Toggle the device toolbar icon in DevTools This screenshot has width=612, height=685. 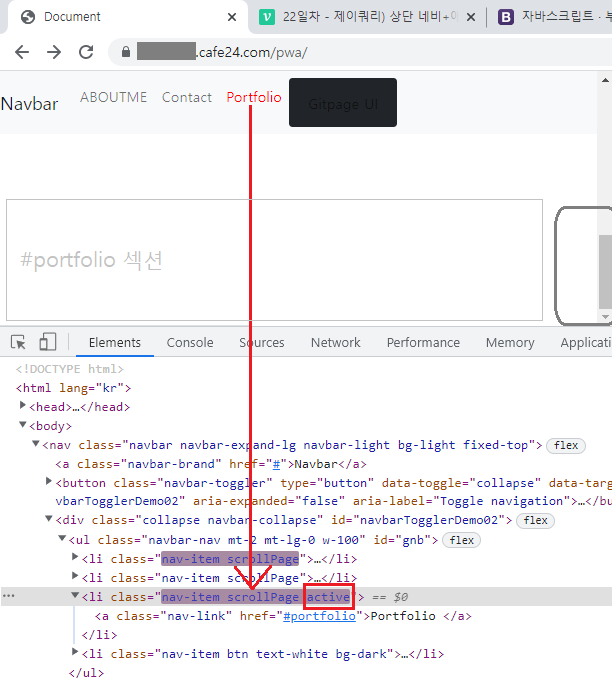(48, 342)
